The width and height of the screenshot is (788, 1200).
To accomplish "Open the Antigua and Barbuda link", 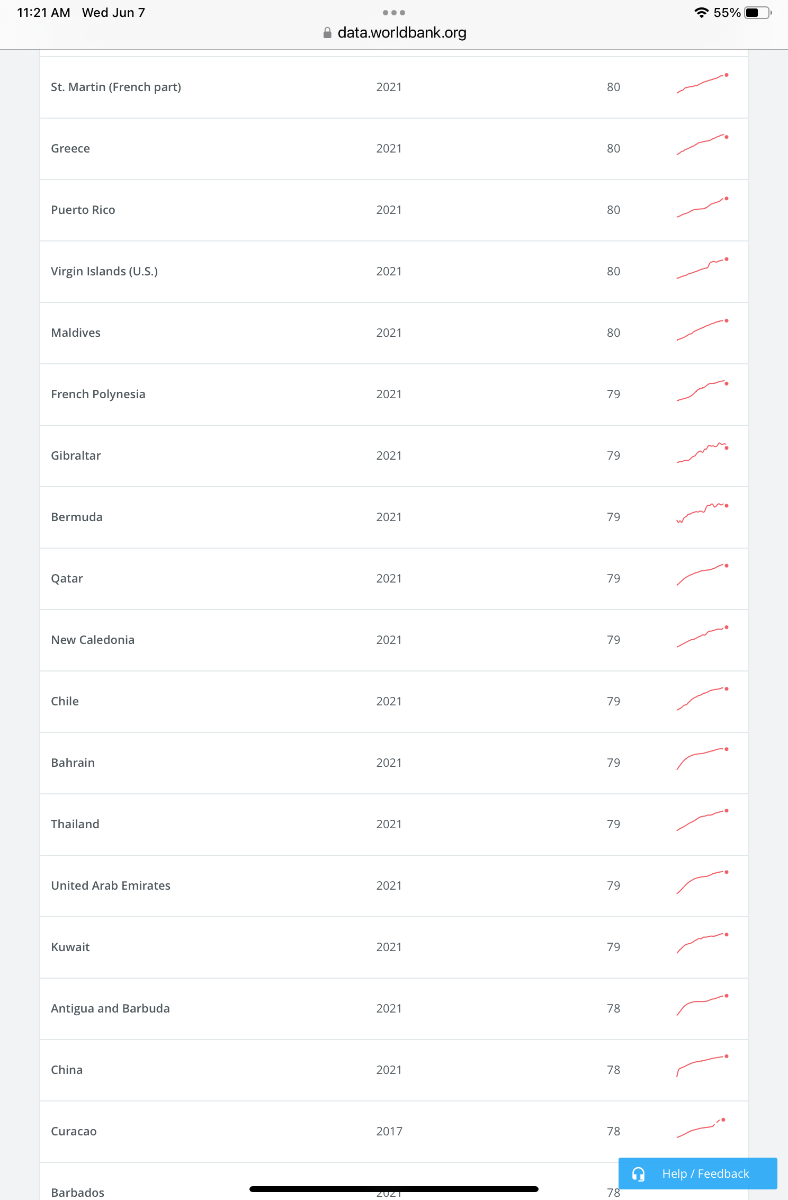I will point(110,1009).
